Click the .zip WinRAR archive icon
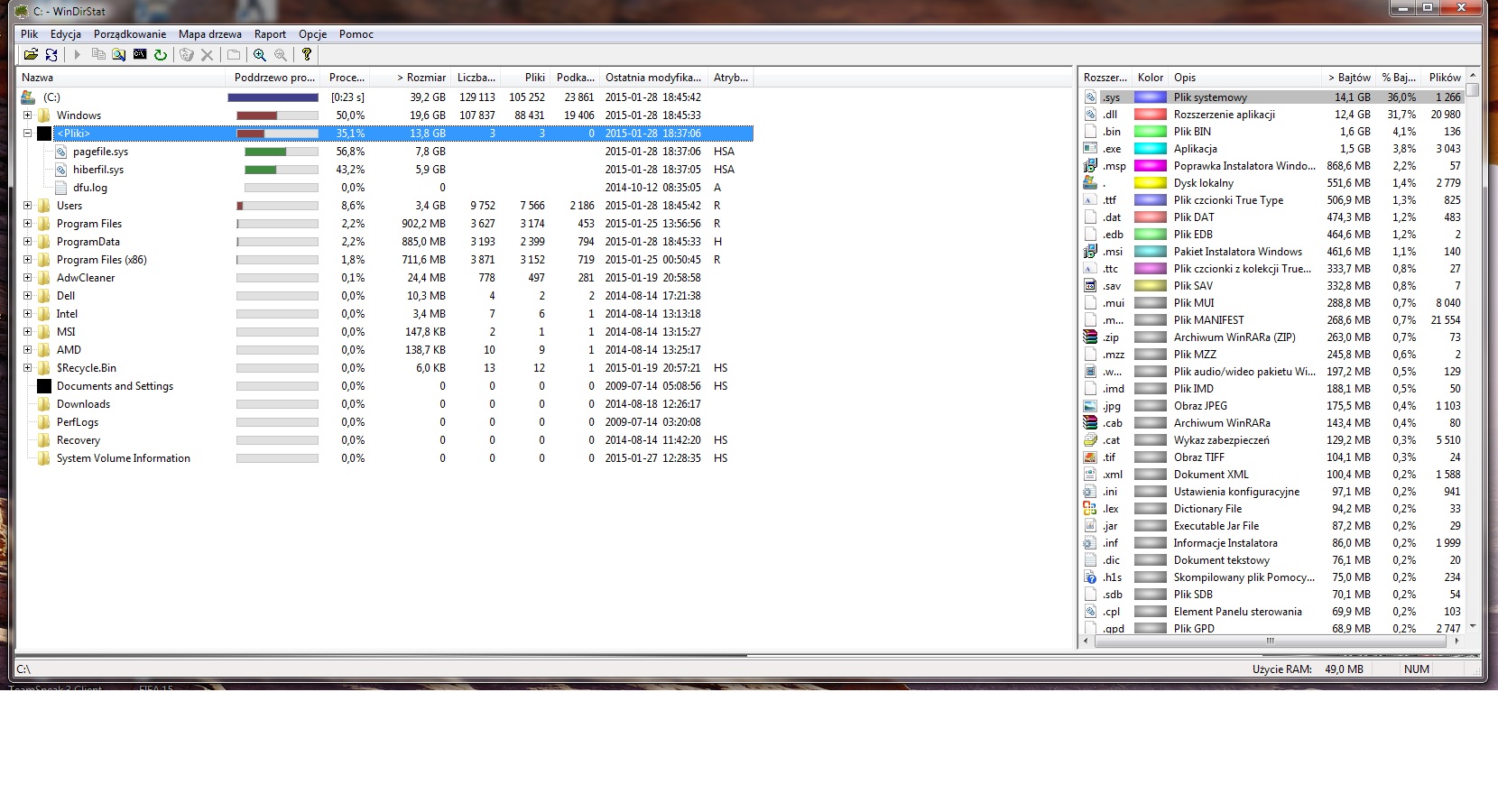This screenshot has width=1498, height=812. coord(1090,337)
